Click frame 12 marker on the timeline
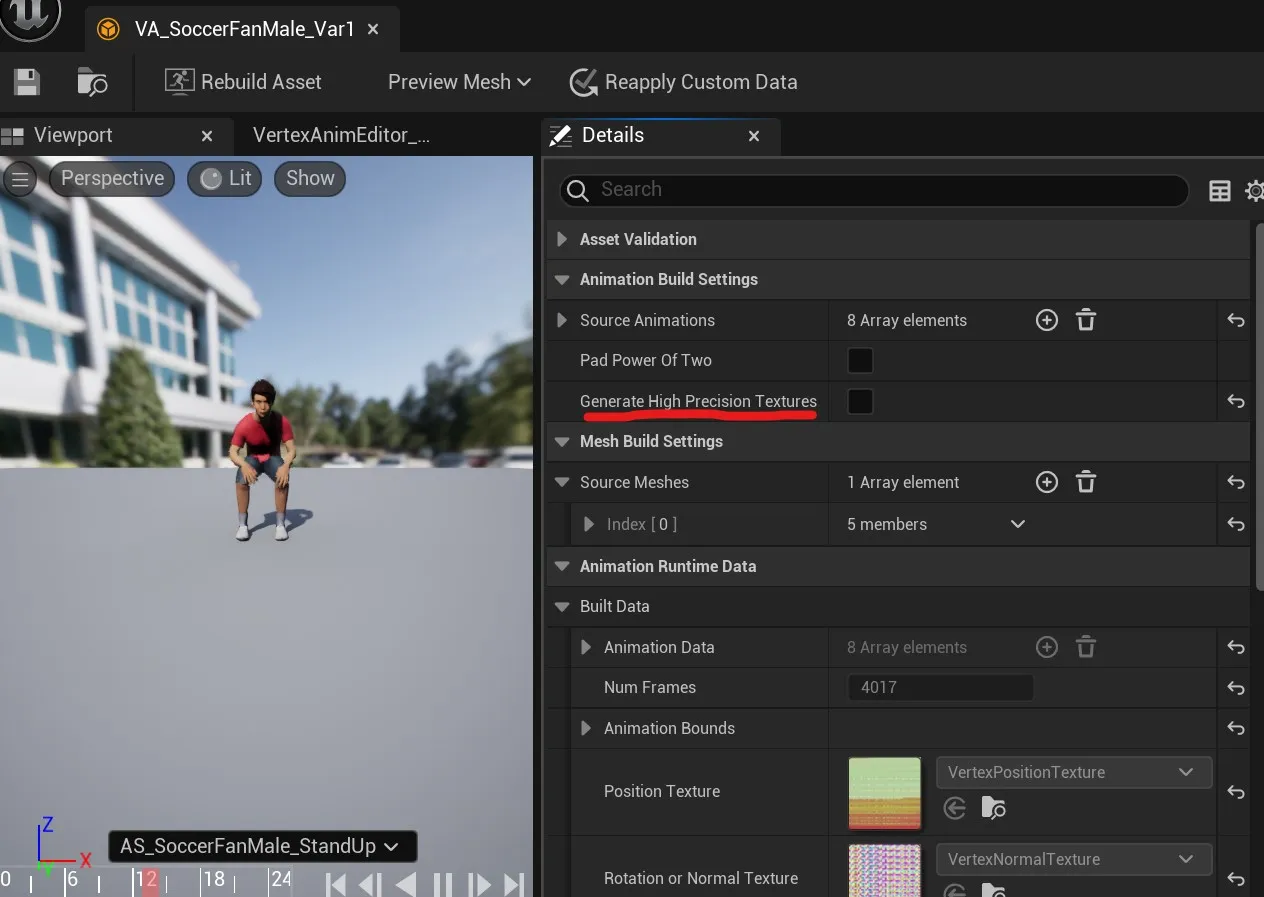The image size is (1264, 897). tap(147, 880)
